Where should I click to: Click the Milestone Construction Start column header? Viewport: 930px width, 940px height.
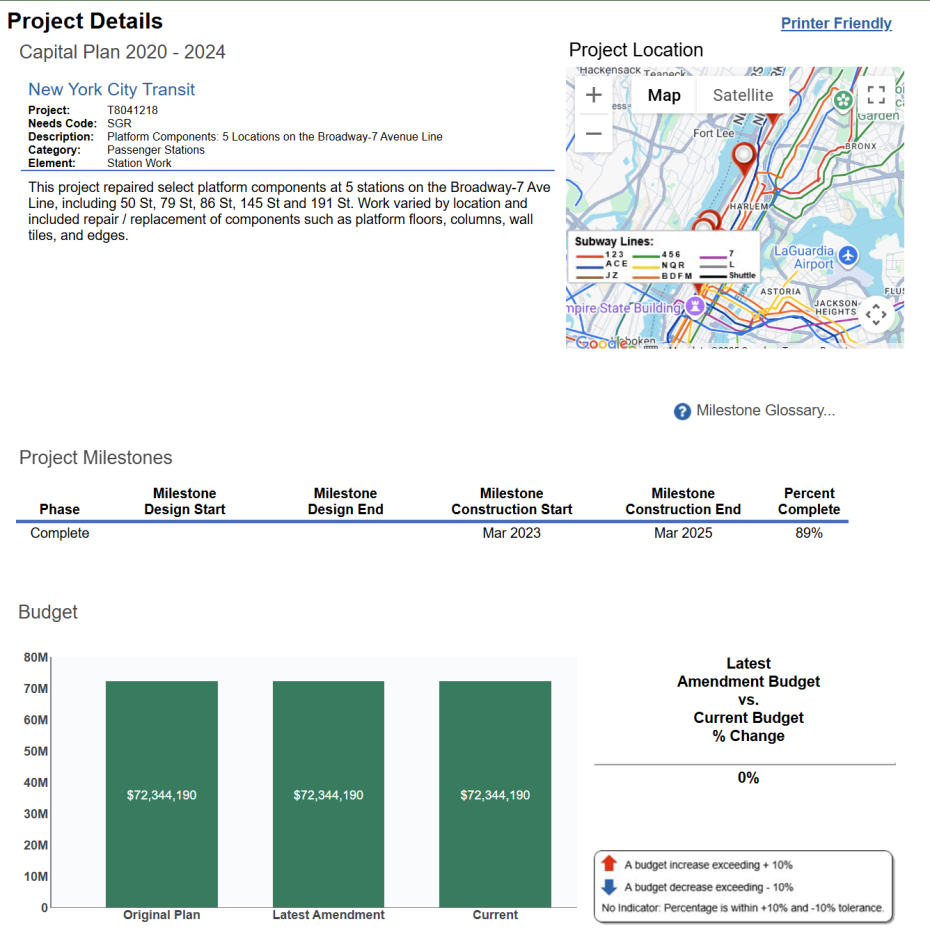[511, 501]
